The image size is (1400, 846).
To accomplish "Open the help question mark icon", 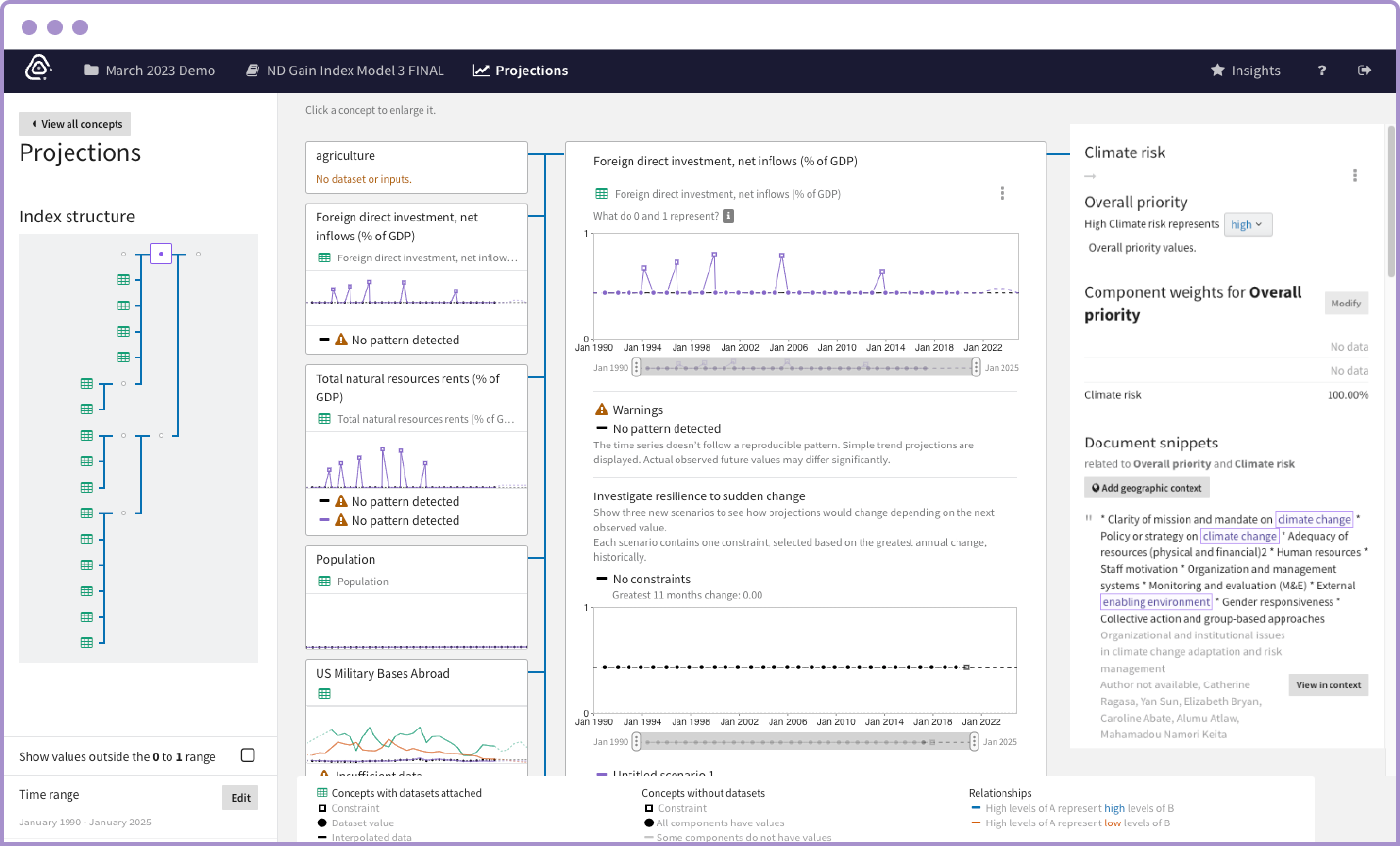I will coord(1321,70).
